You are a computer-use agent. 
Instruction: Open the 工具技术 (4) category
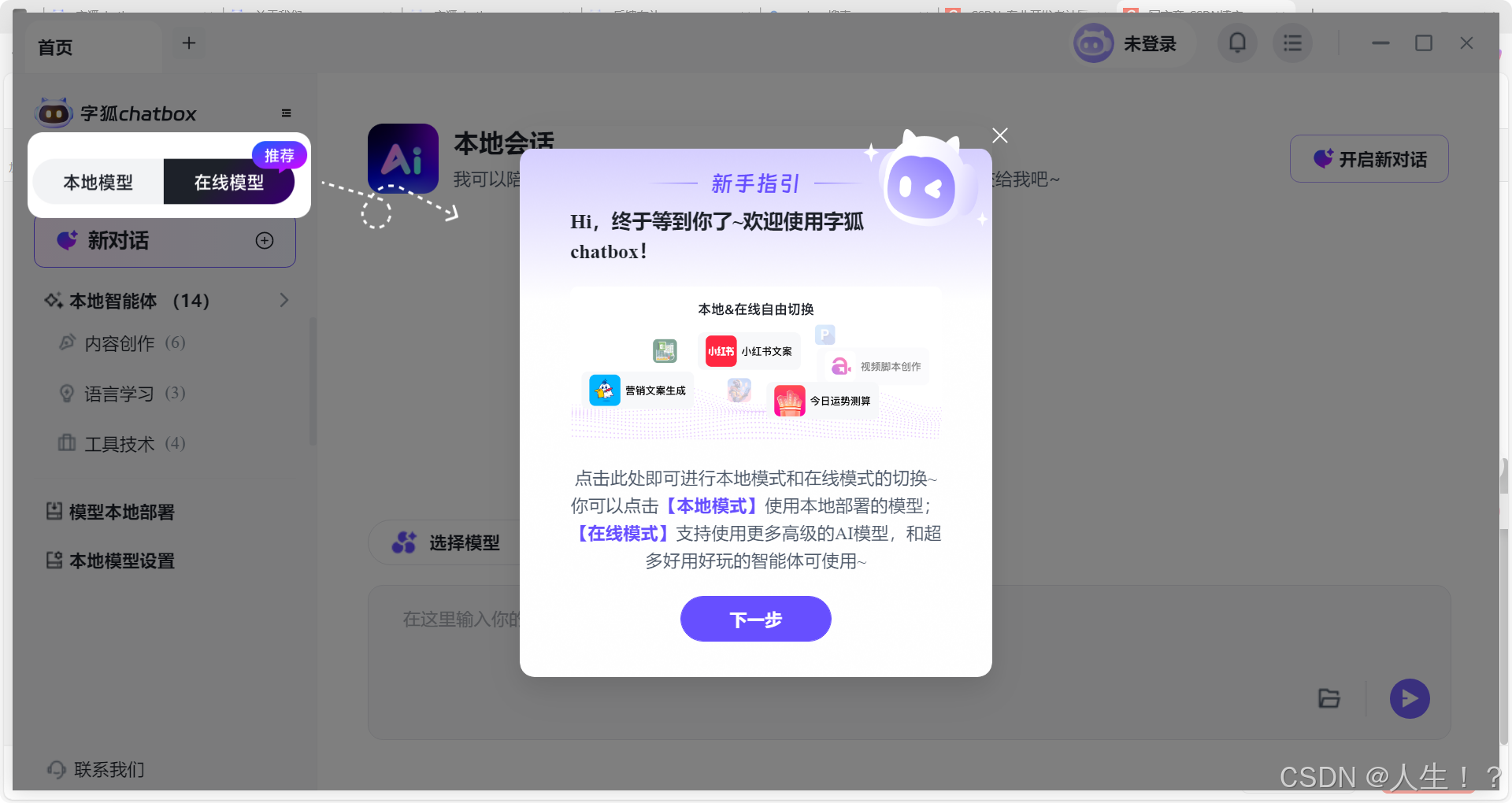click(x=135, y=444)
